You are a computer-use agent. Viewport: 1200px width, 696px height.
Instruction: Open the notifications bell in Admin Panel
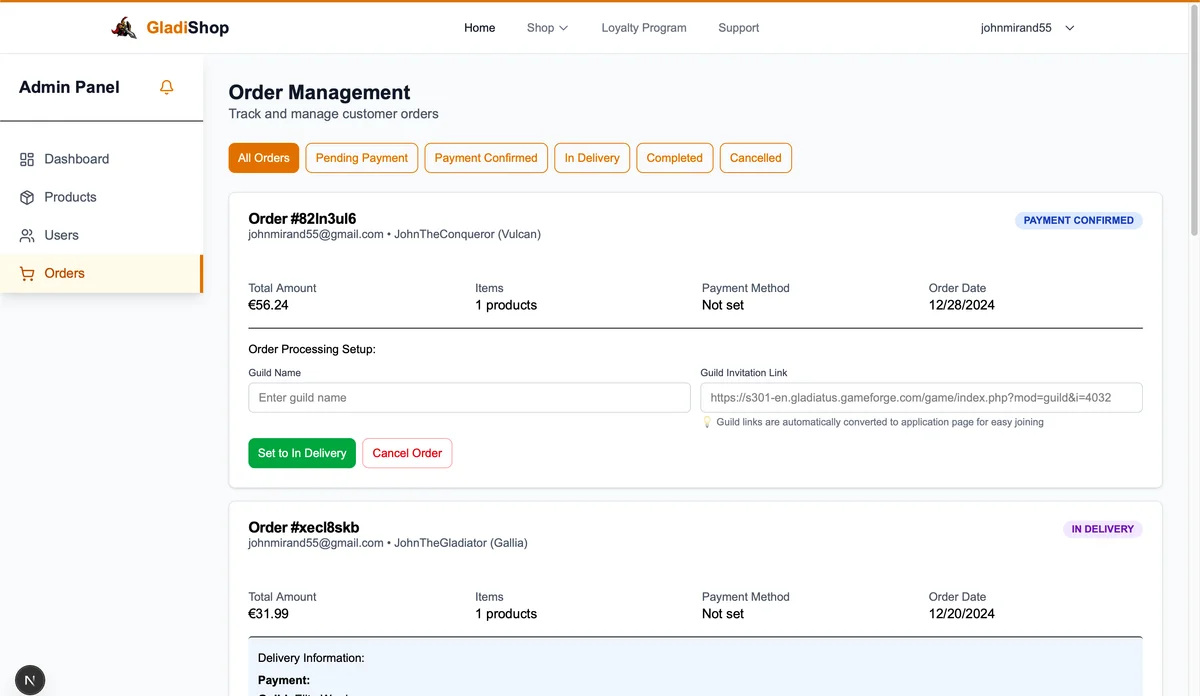tap(167, 87)
